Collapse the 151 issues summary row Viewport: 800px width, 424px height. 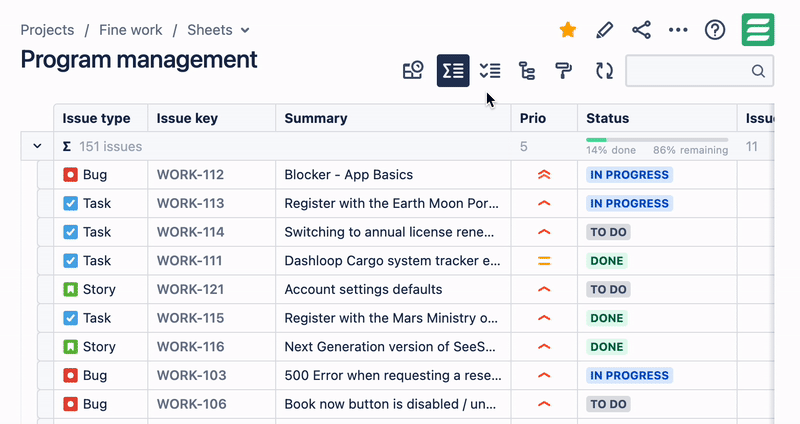(x=37, y=146)
